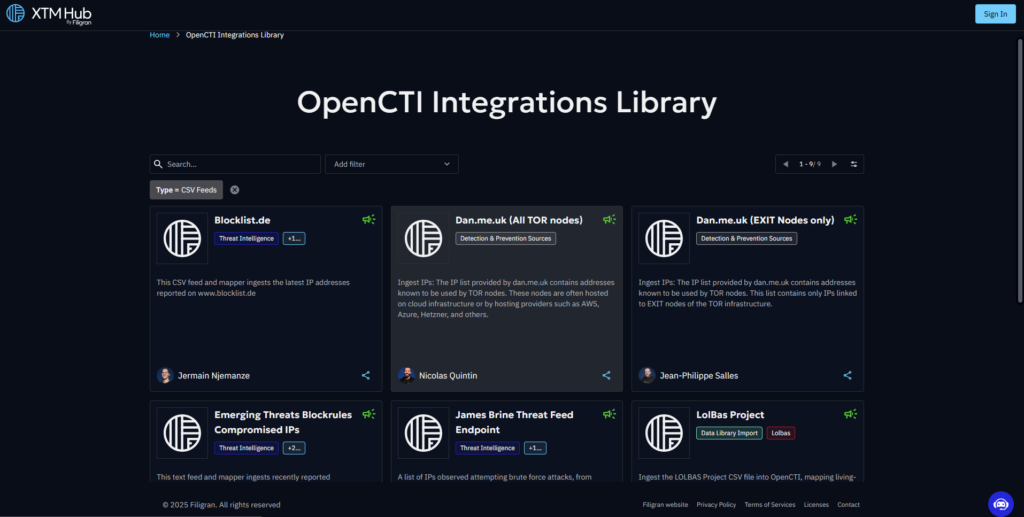Click the Type = CSV Feeds filter chip
The width and height of the screenshot is (1024, 517).
tap(186, 190)
